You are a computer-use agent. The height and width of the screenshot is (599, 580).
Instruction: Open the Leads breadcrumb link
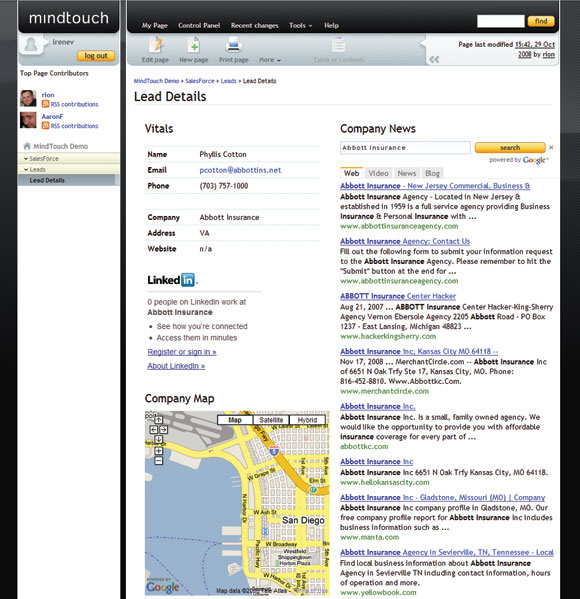click(x=228, y=81)
